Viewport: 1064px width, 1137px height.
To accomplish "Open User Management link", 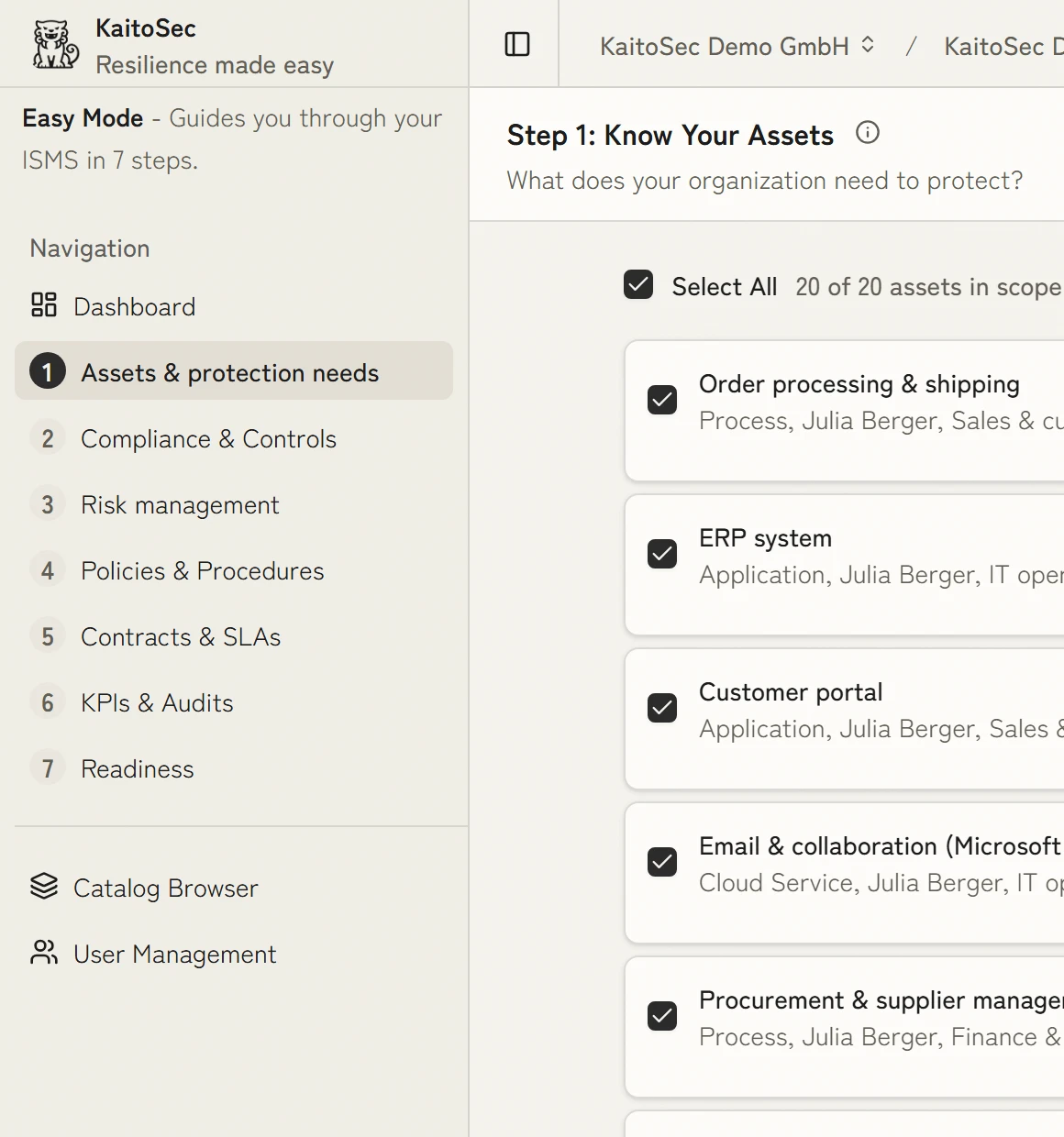I will pos(234,954).
